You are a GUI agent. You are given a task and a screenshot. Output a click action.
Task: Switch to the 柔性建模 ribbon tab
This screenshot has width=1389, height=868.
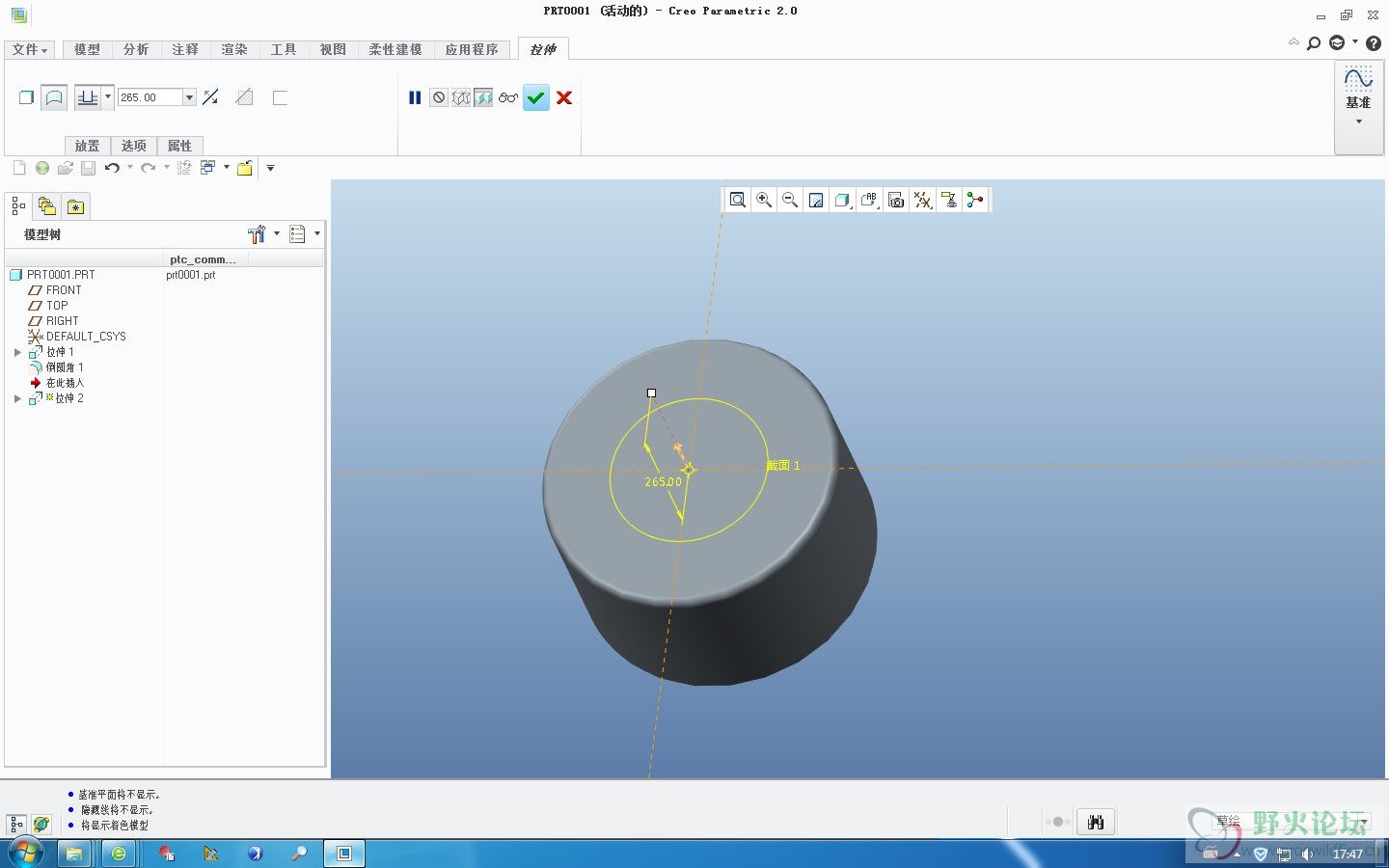395,49
